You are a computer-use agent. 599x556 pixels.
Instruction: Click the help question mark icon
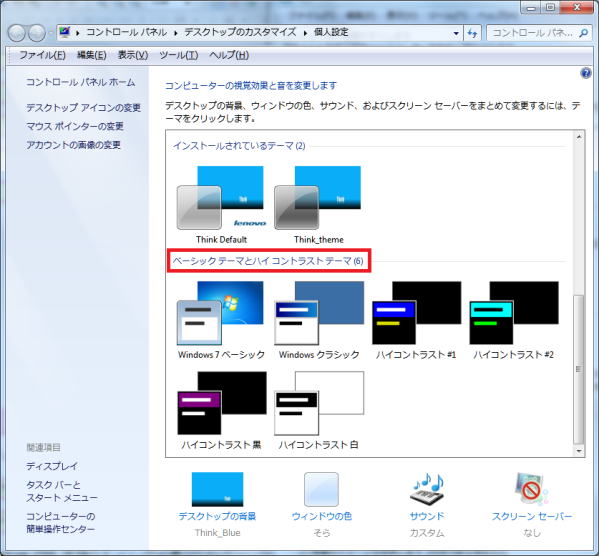(x=586, y=73)
